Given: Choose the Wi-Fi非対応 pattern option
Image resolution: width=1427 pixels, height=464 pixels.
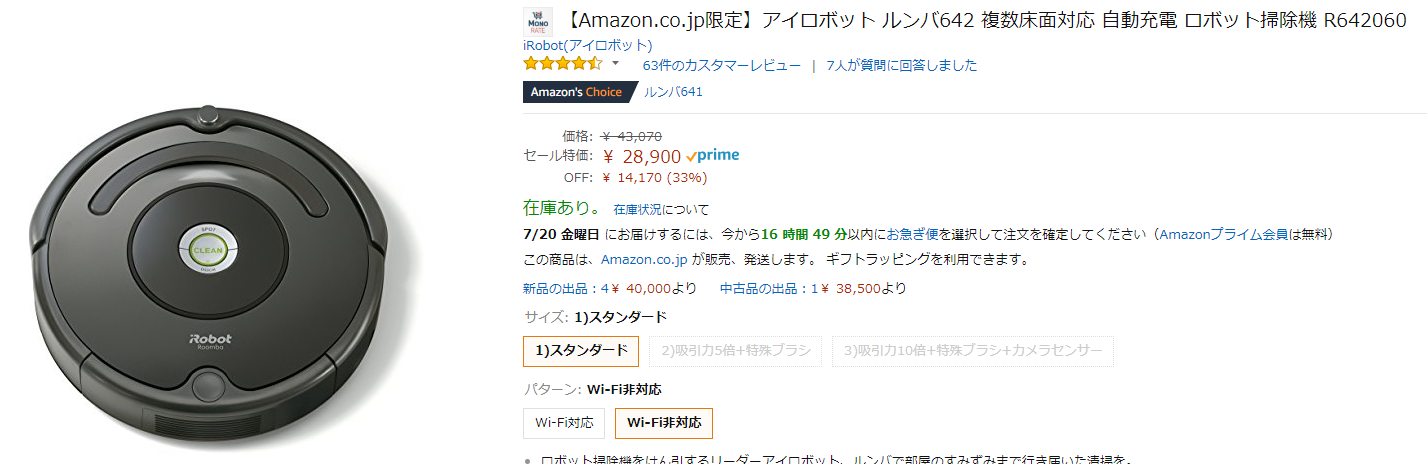Looking at the screenshot, I should pyautogui.click(x=663, y=423).
